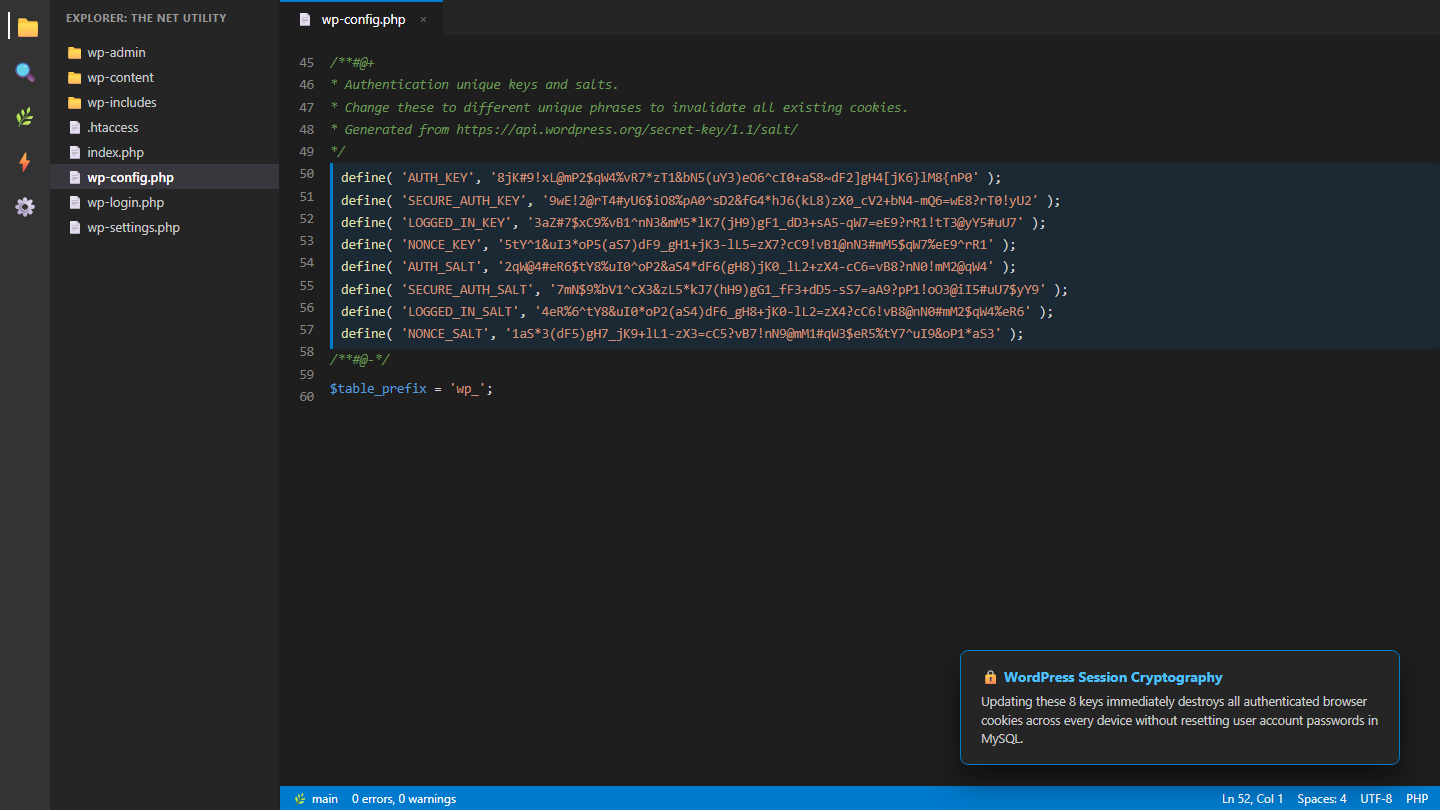This screenshot has width=1440, height=810.
Task: Click the notification message about MySQL passwords
Action: 1180,720
